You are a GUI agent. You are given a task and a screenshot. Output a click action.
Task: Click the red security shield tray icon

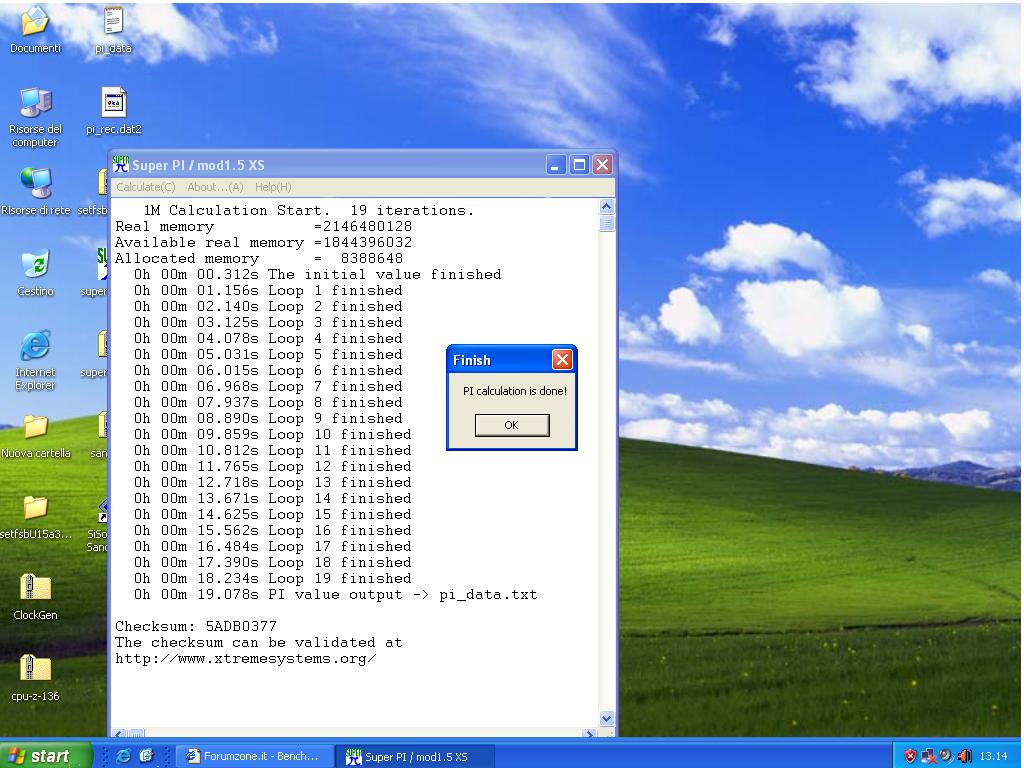tap(910, 756)
